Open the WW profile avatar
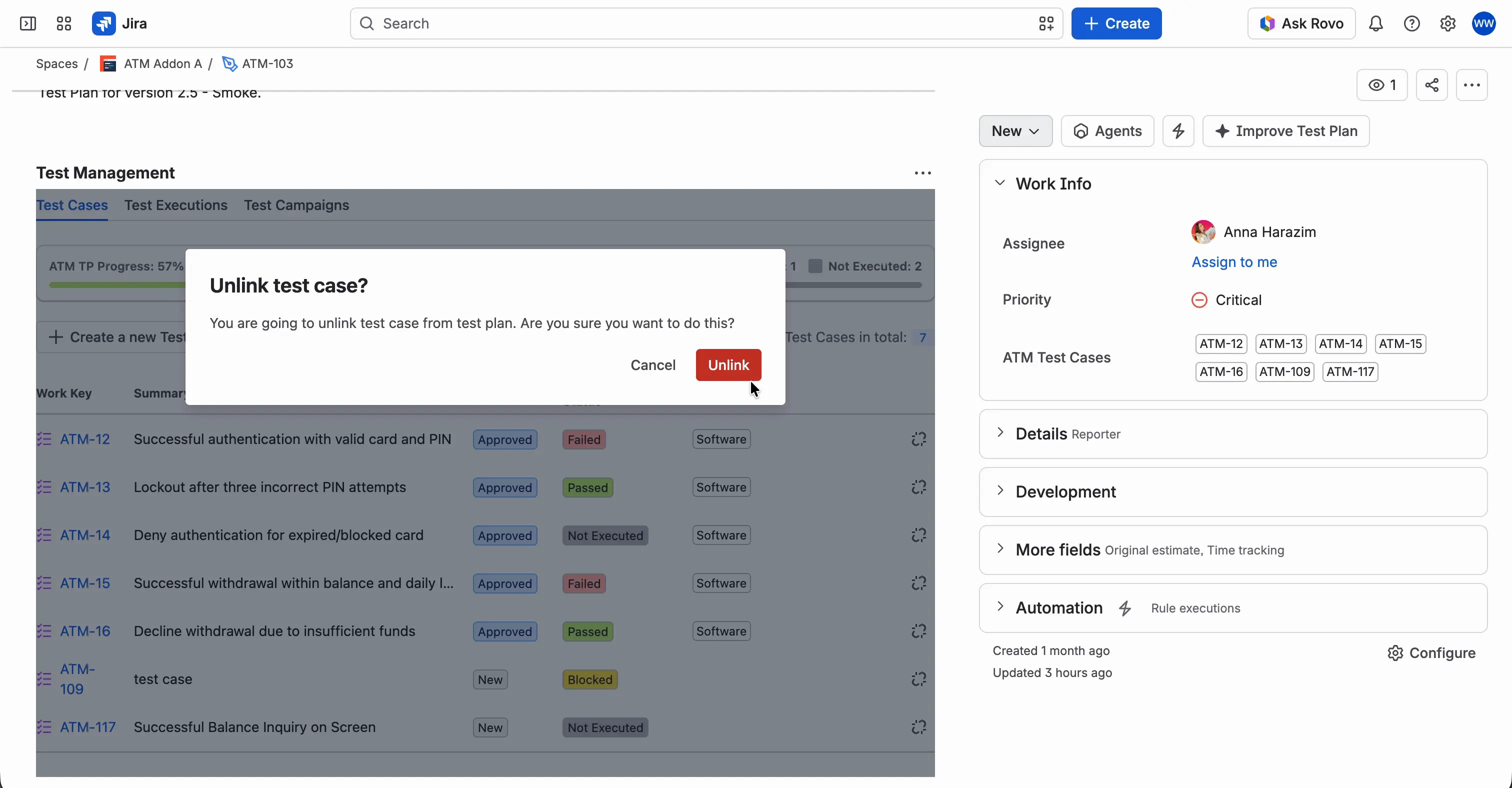The height and width of the screenshot is (788, 1512). (1483, 23)
